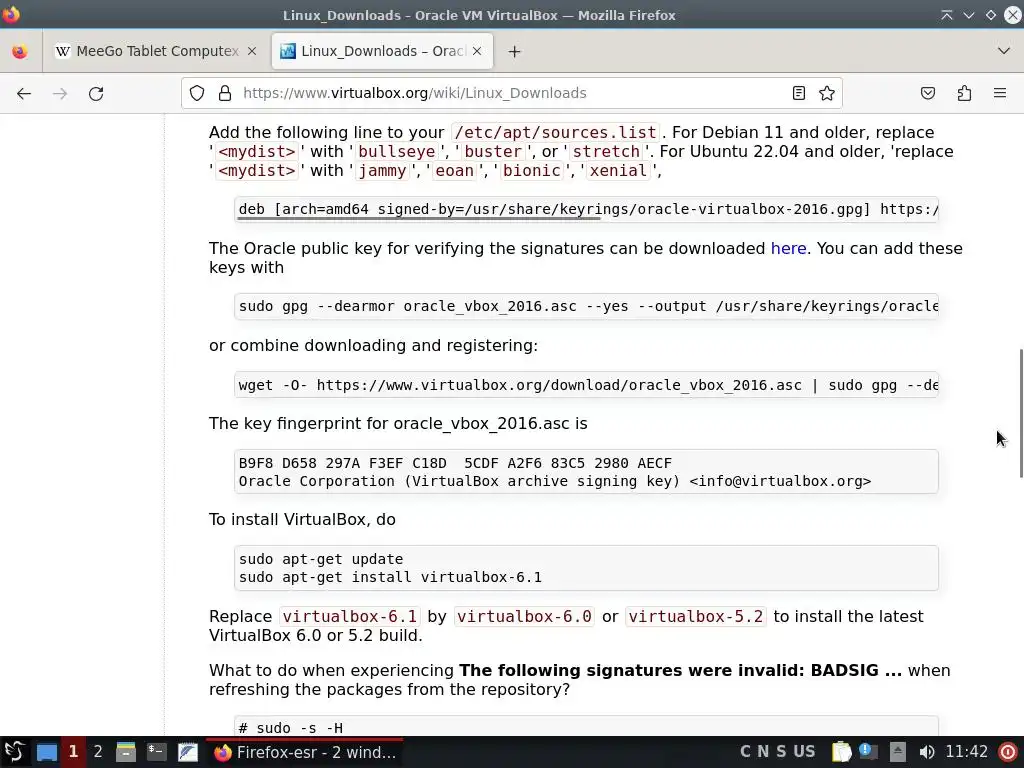The width and height of the screenshot is (1024, 768).
Task: Follow the 'here' public key link
Action: point(788,249)
